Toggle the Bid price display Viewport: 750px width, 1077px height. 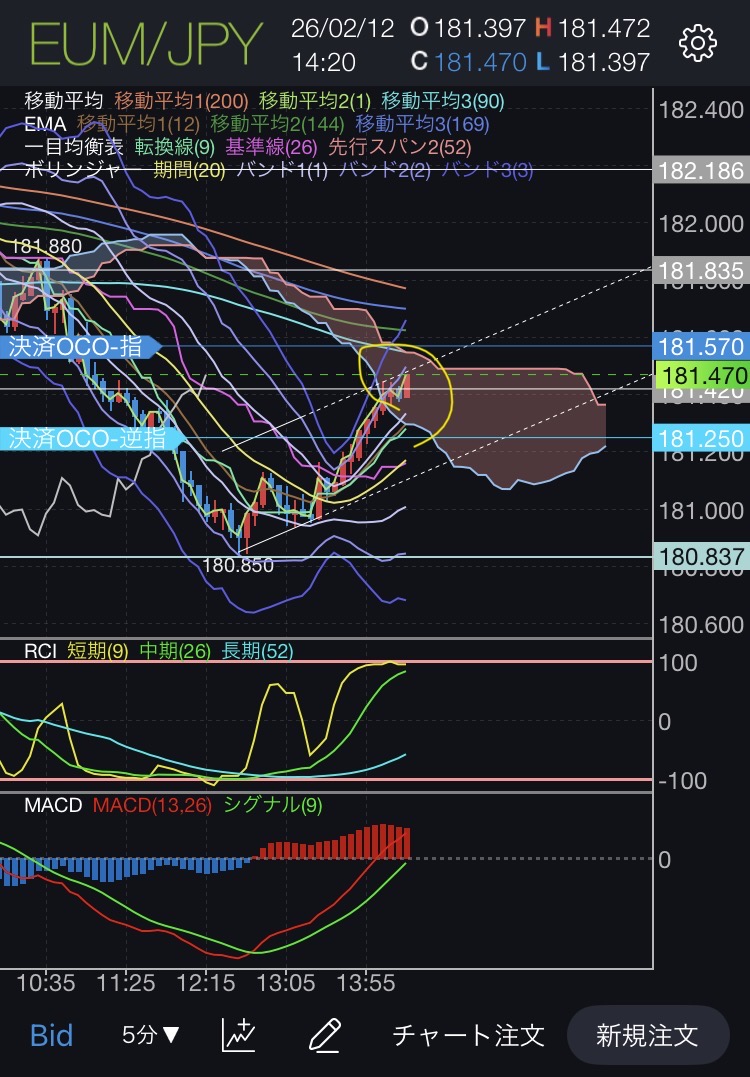[x=51, y=1034]
